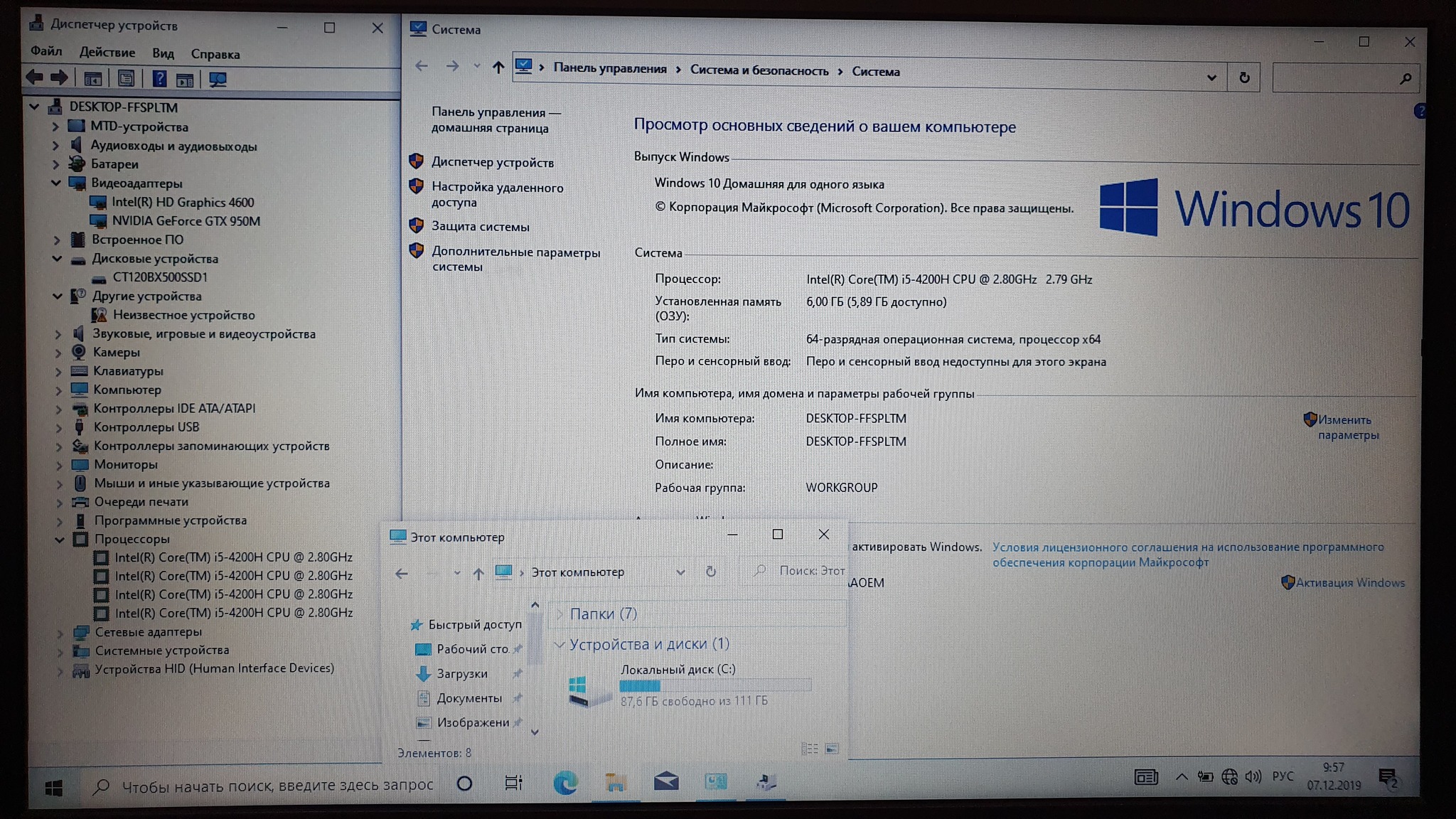Viewport: 1456px width, 819px height.
Task: Open the notification center icon
Action: point(1388,778)
